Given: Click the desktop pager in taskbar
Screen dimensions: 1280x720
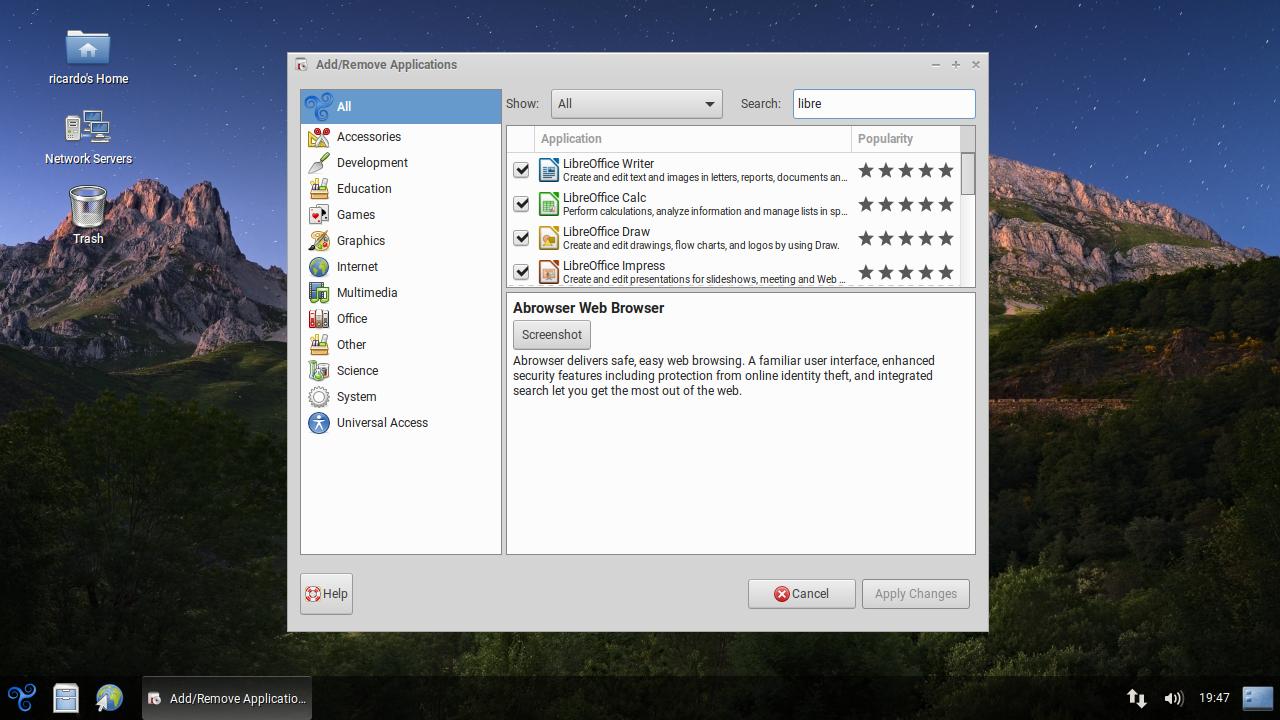Looking at the screenshot, I should [x=1257, y=697].
